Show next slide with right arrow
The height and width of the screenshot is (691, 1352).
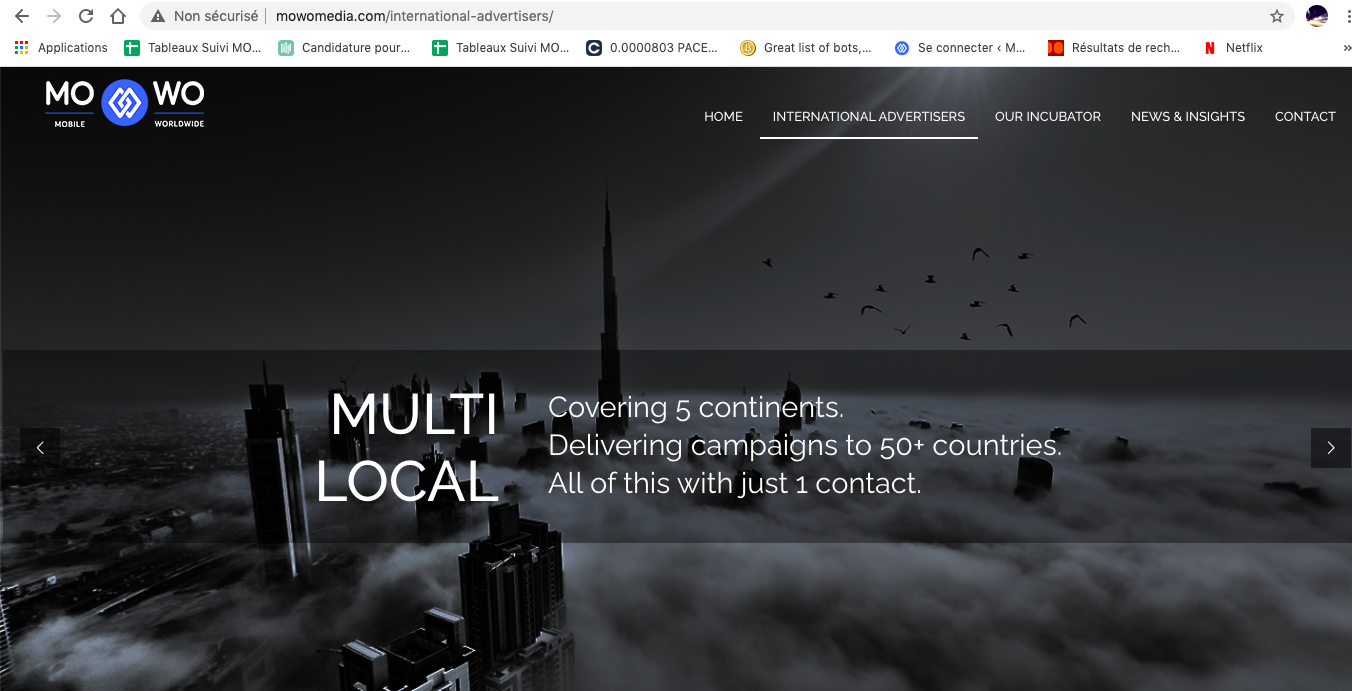(1330, 448)
